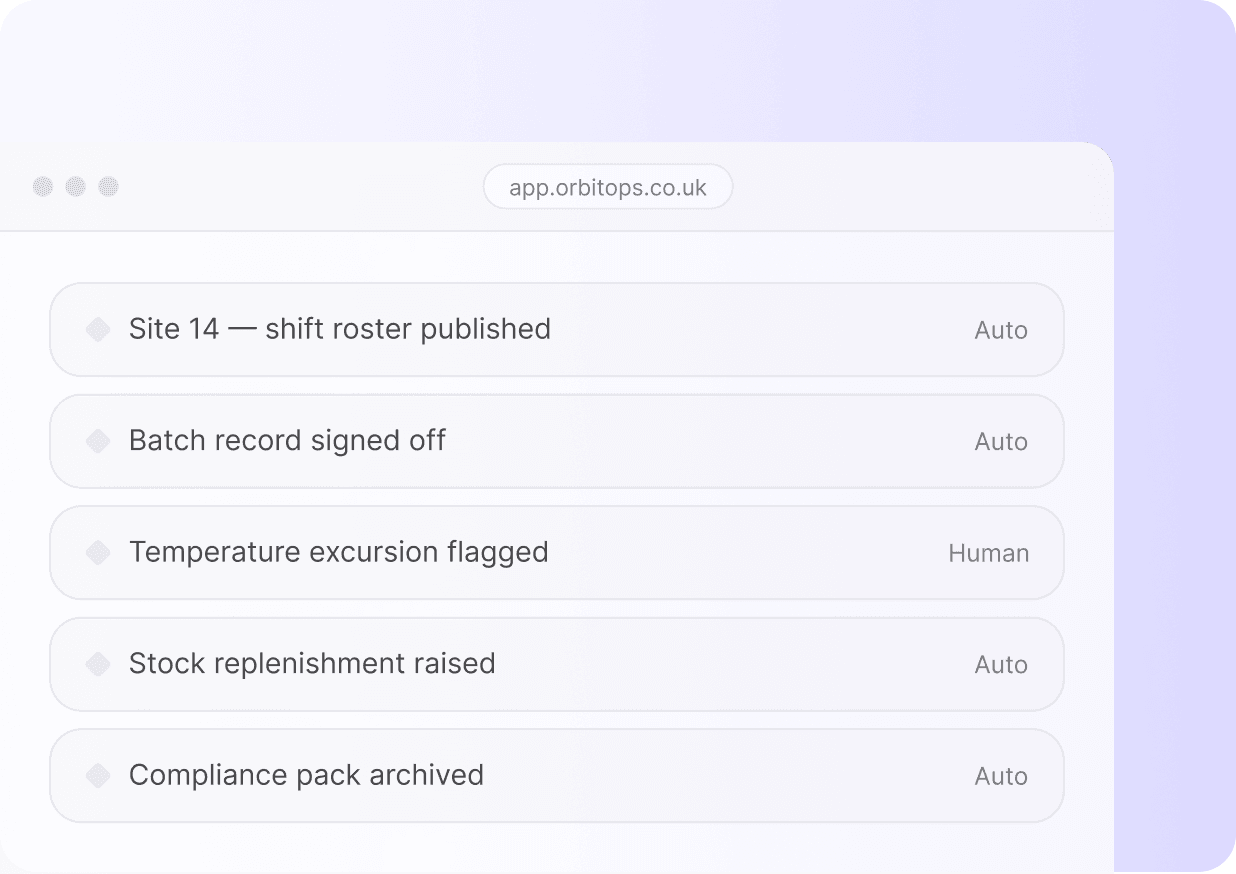Image resolution: width=1236 pixels, height=874 pixels.
Task: Select the Temperature excursion flagged row
Action: pos(557,552)
